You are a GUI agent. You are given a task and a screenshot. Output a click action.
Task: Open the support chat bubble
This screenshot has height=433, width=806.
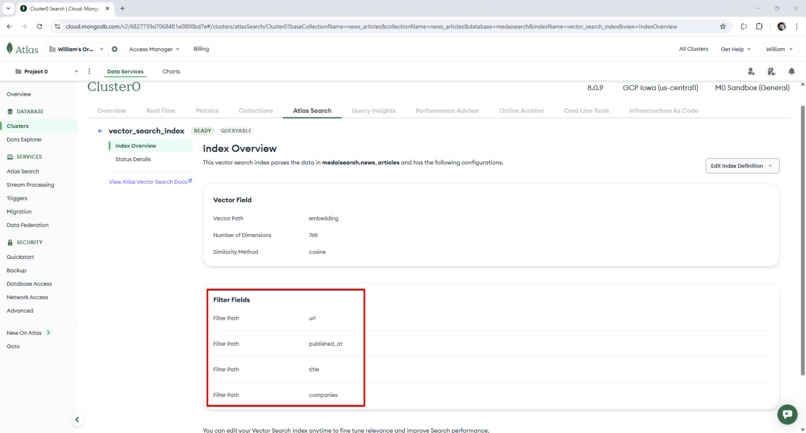(787, 414)
